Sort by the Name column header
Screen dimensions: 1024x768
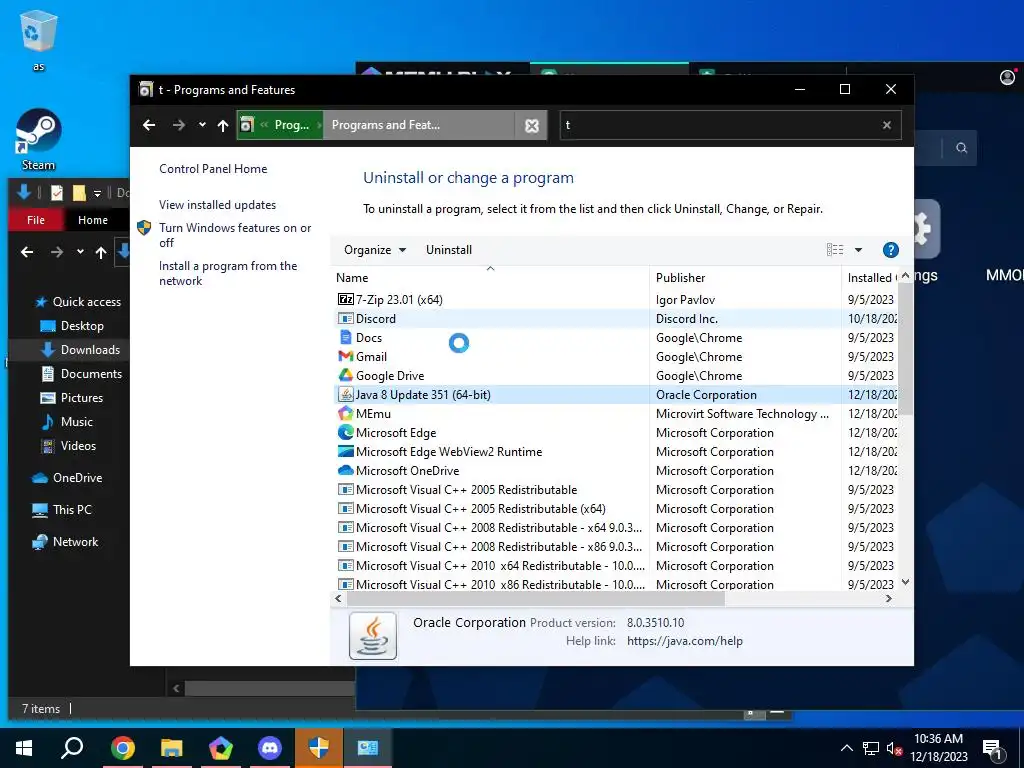click(490, 278)
